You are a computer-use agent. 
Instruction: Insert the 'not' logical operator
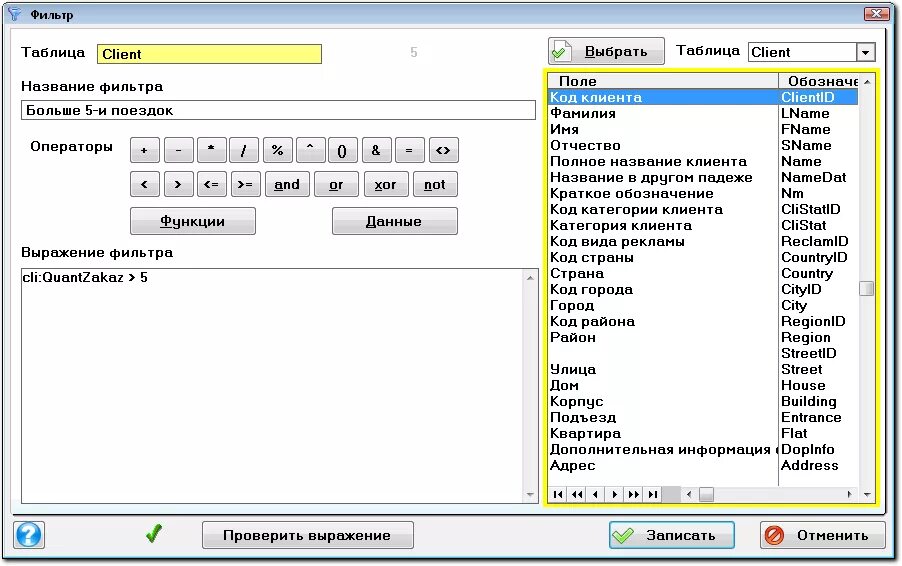point(435,185)
